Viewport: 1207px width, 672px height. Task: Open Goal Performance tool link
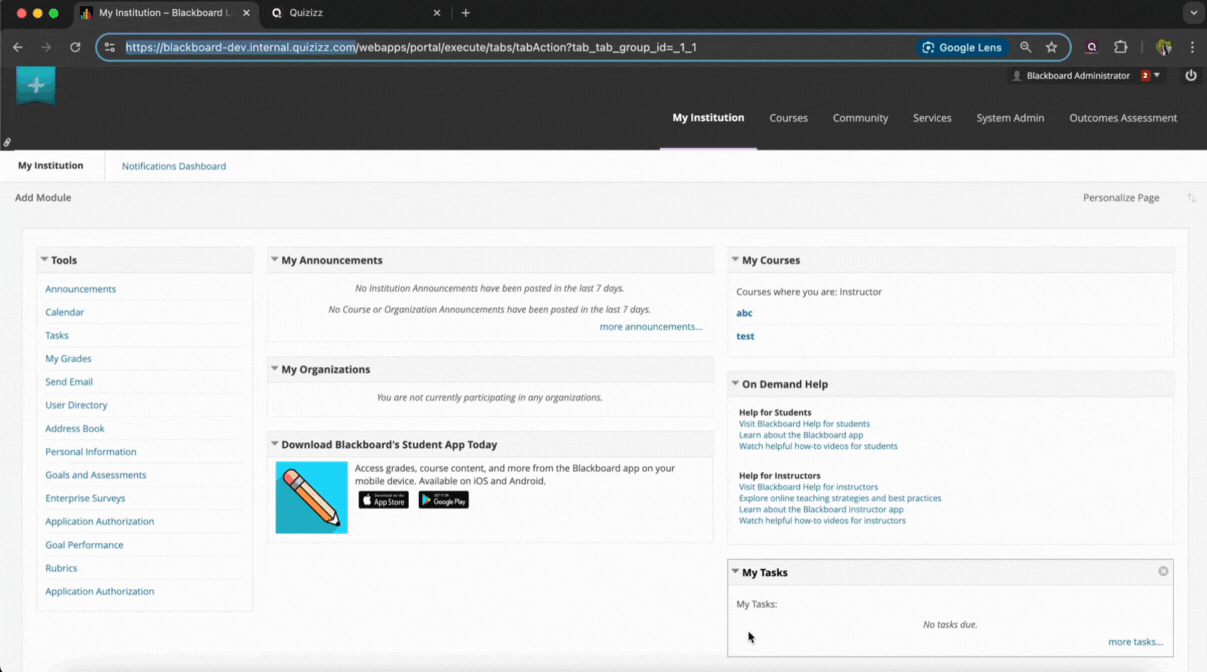click(x=84, y=545)
